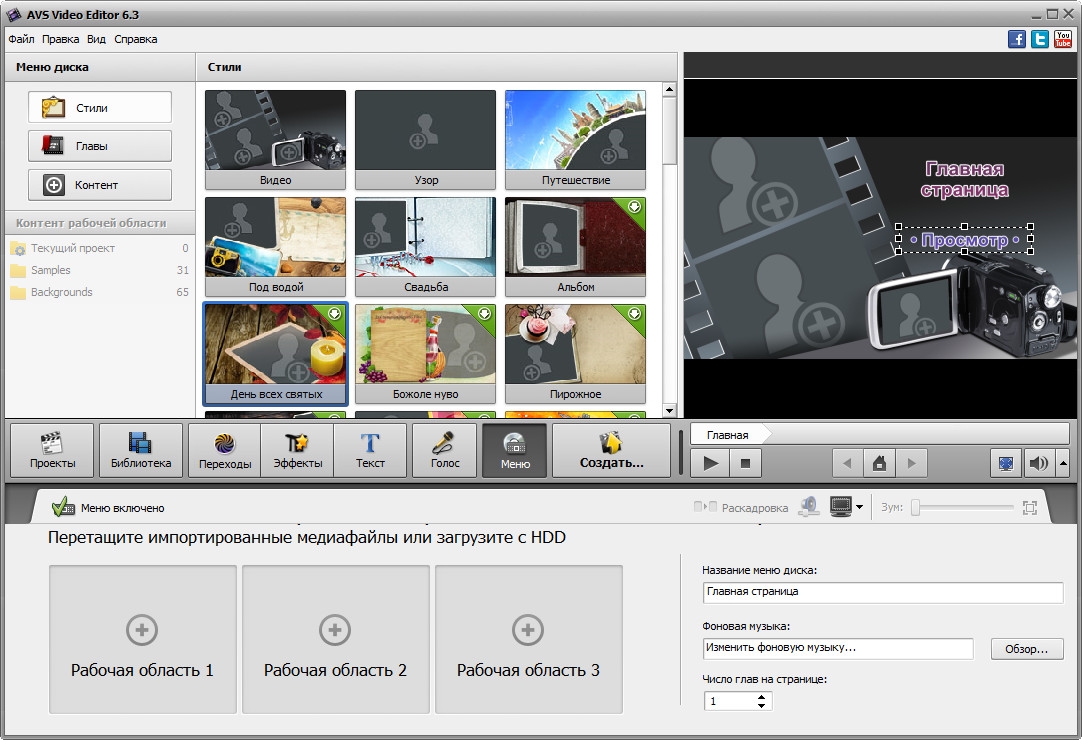
Task: Select the Главная page tab
Action: (729, 435)
